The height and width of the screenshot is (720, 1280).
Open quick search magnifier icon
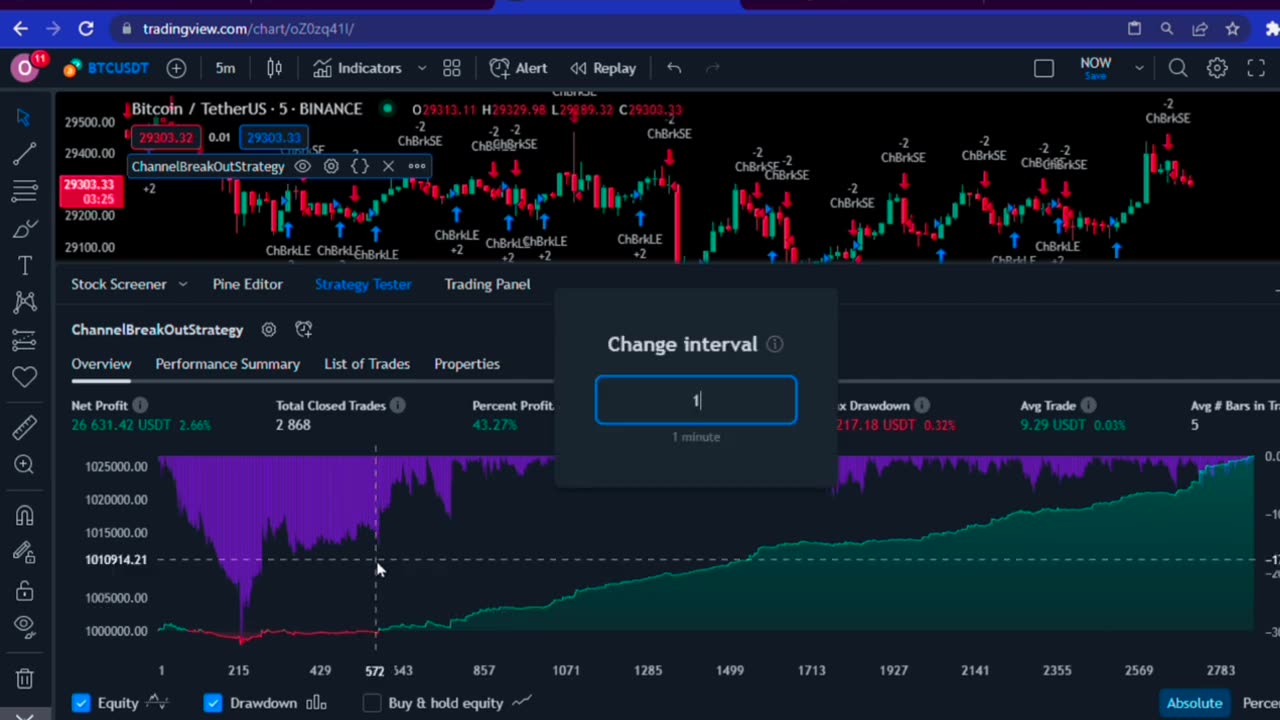pyautogui.click(x=1178, y=68)
